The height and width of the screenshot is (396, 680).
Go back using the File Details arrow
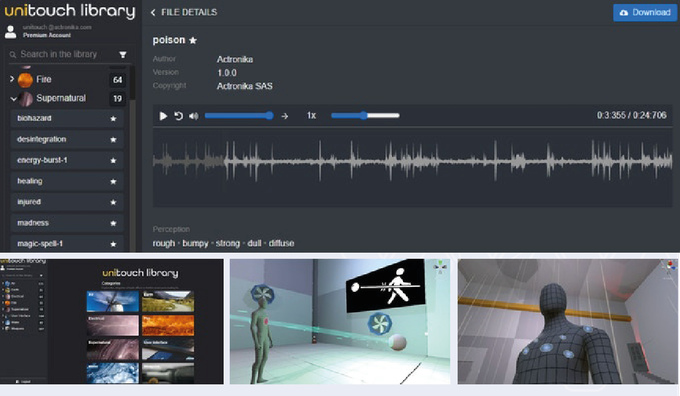[x=153, y=13]
